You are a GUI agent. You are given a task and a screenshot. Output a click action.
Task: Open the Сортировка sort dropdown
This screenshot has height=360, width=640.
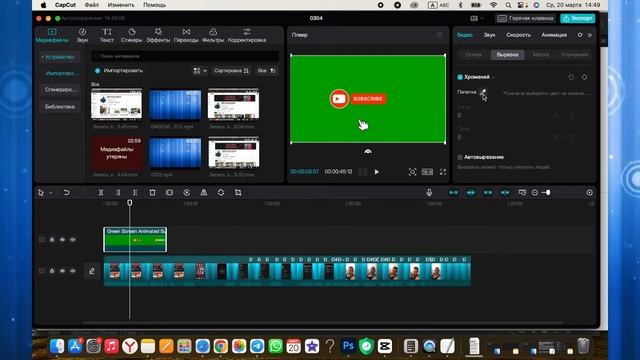click(231, 71)
